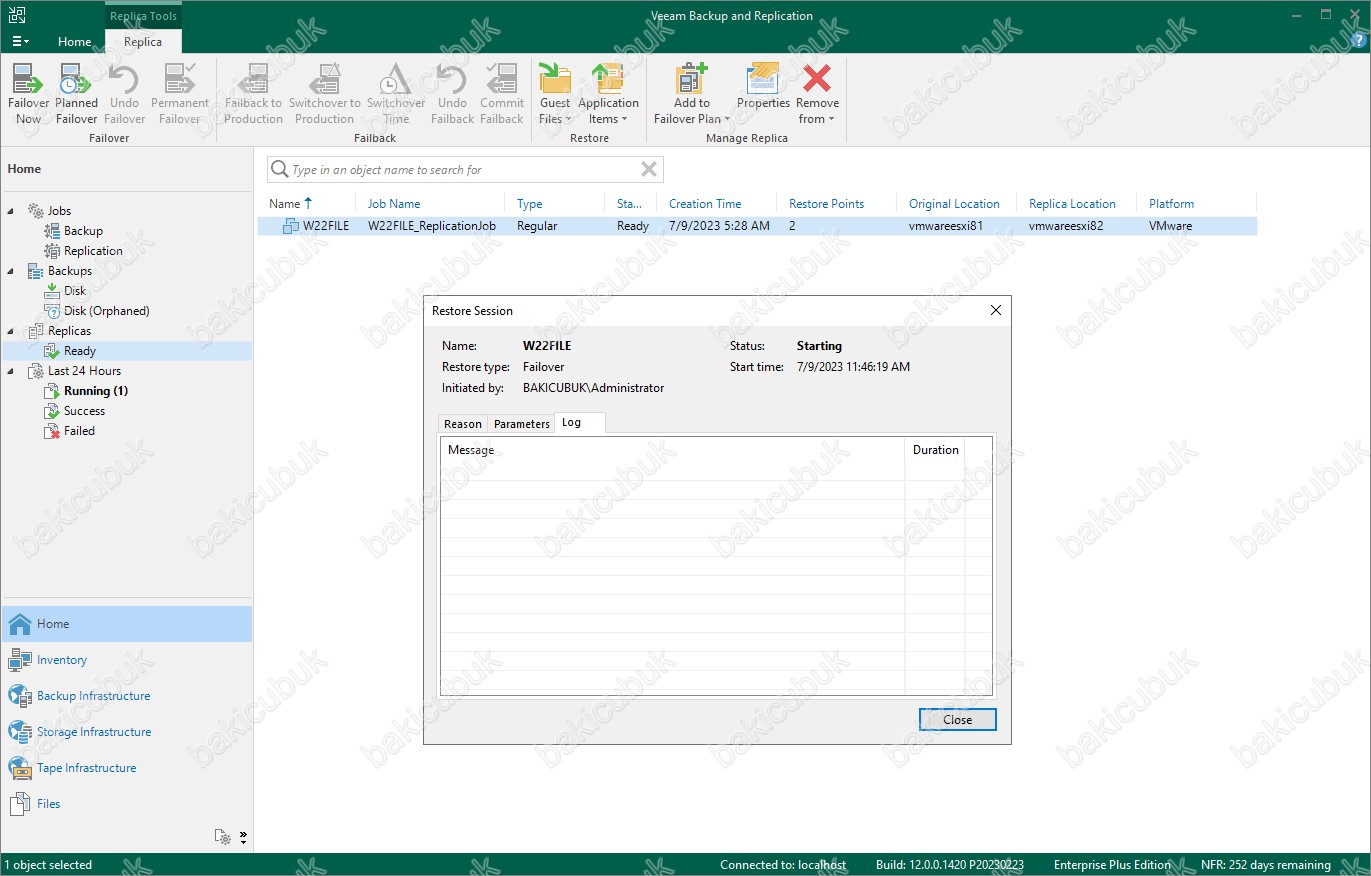Image resolution: width=1371 pixels, height=876 pixels.
Task: Switch to the Home ribbon tab
Action: coord(75,42)
